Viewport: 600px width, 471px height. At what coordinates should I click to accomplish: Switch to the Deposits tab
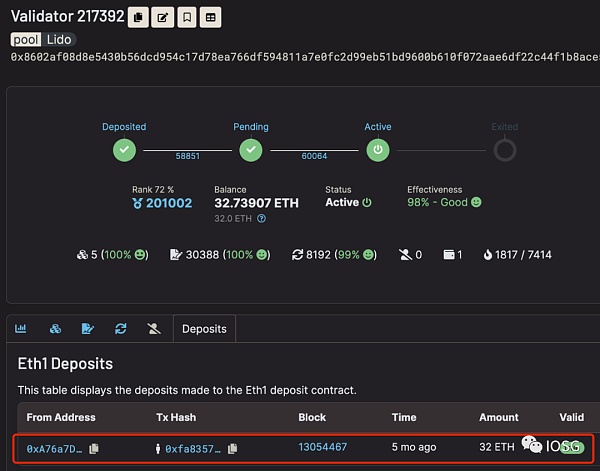(x=204, y=328)
